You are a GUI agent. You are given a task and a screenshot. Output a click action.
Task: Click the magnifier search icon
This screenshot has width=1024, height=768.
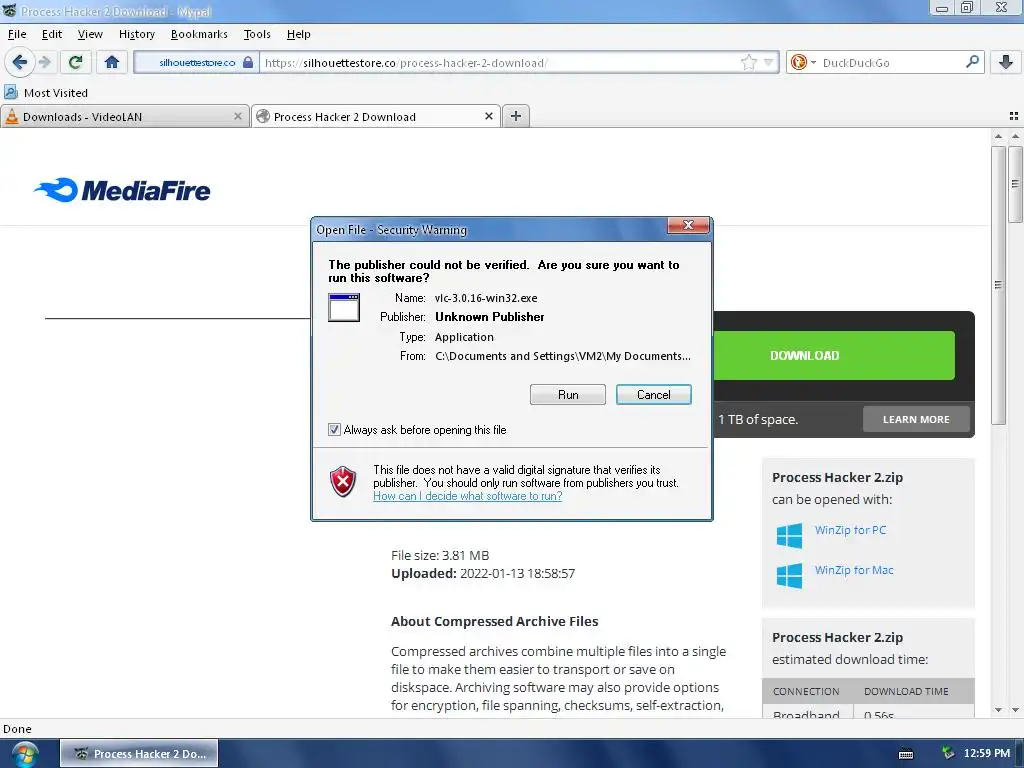(972, 62)
